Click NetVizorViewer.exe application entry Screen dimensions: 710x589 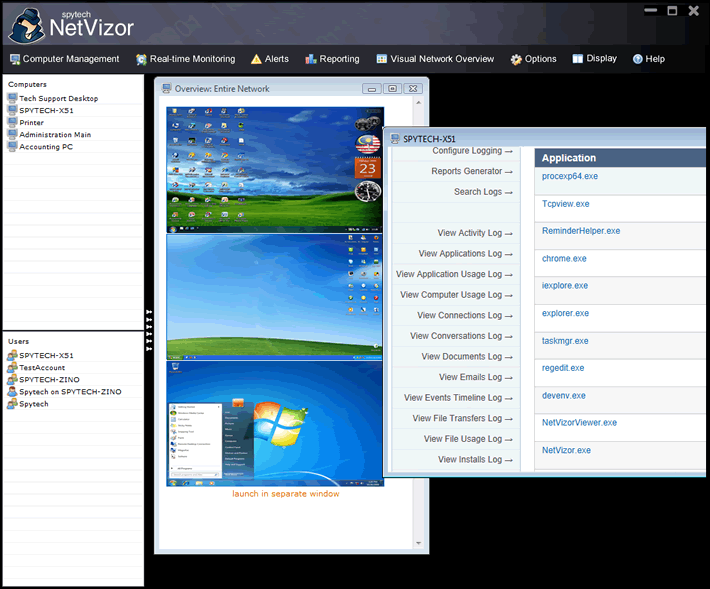tap(579, 423)
